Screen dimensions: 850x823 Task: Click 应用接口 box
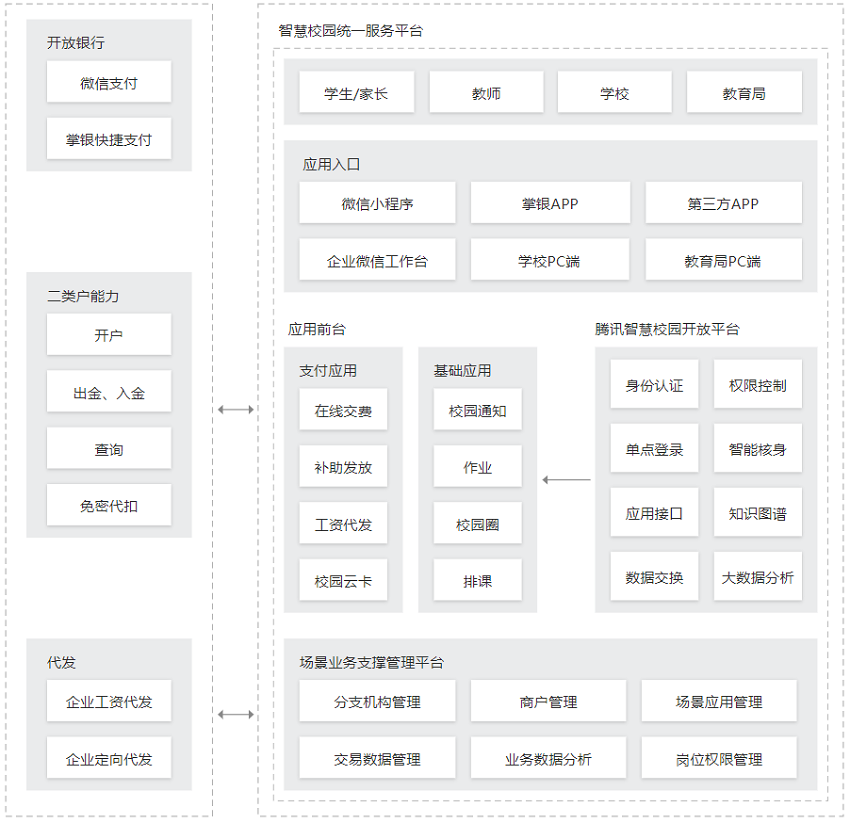(654, 512)
